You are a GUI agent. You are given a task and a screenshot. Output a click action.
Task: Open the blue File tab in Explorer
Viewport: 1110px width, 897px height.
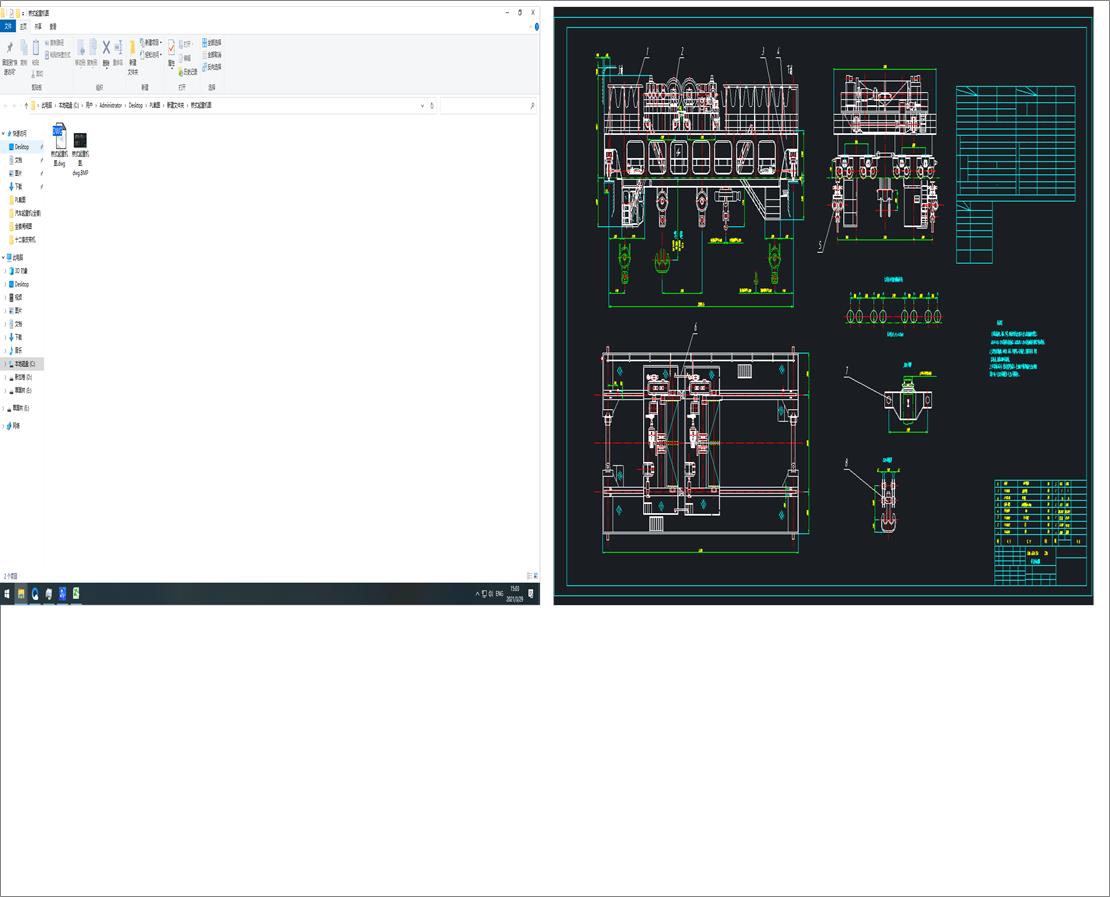point(8,26)
